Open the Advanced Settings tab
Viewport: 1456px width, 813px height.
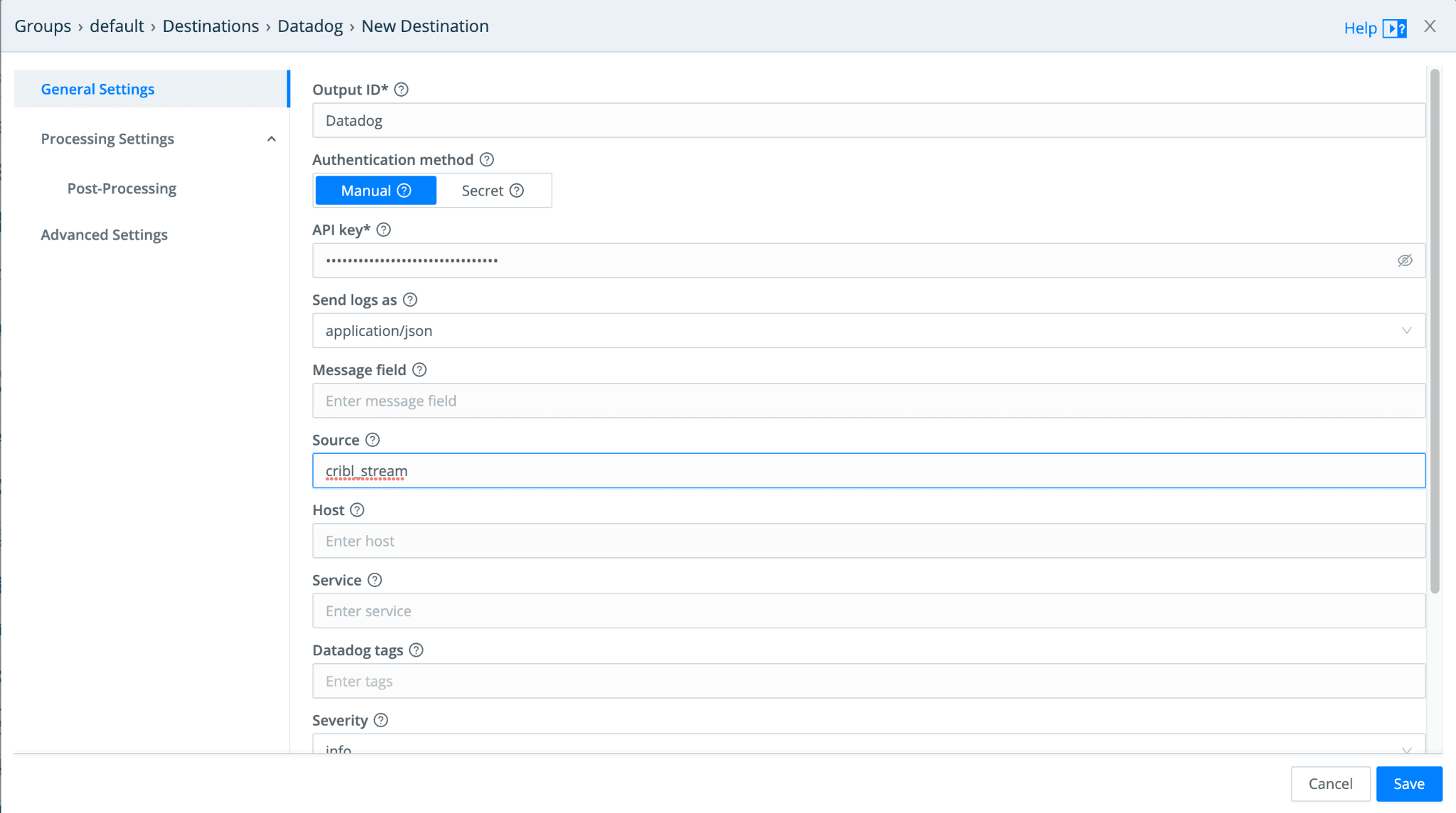pyautogui.click(x=104, y=235)
